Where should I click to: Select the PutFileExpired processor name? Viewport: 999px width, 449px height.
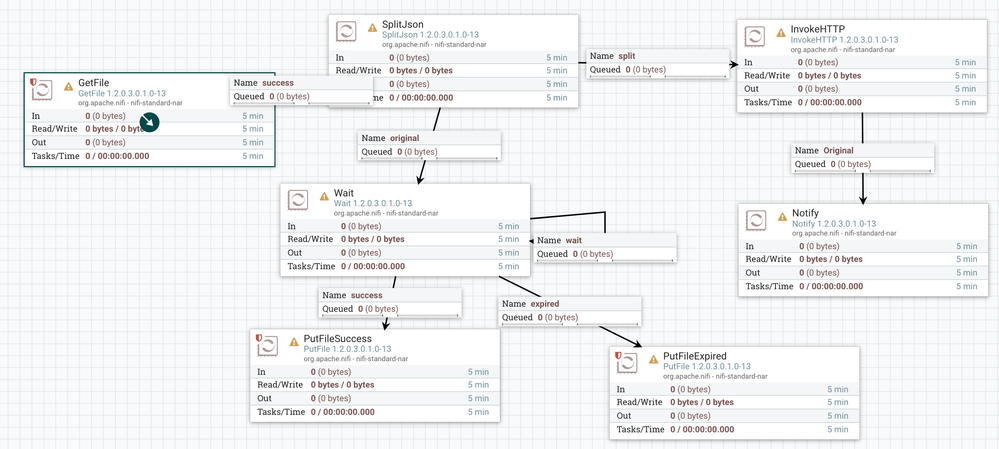click(x=695, y=356)
